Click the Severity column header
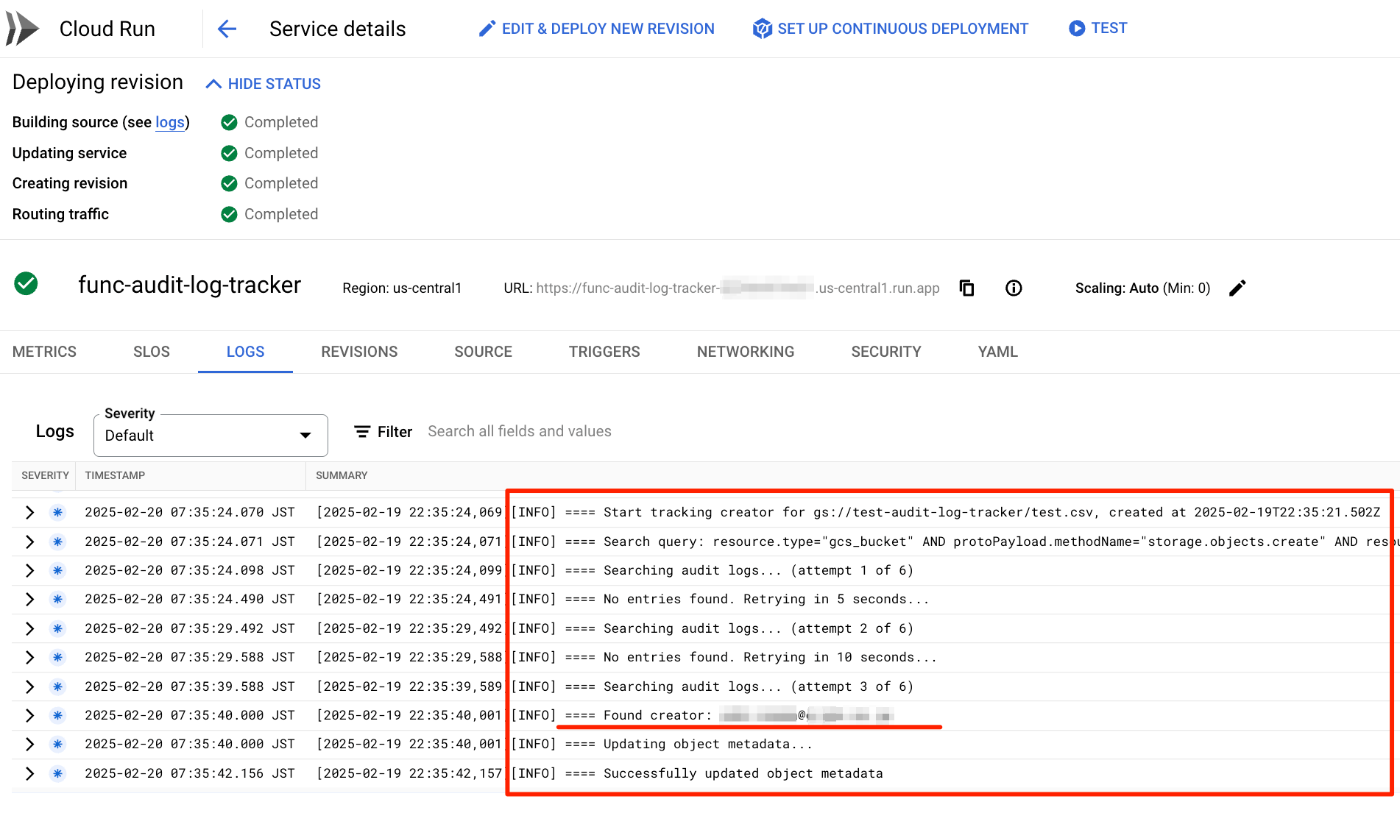This screenshot has width=1400, height=827. [x=45, y=475]
